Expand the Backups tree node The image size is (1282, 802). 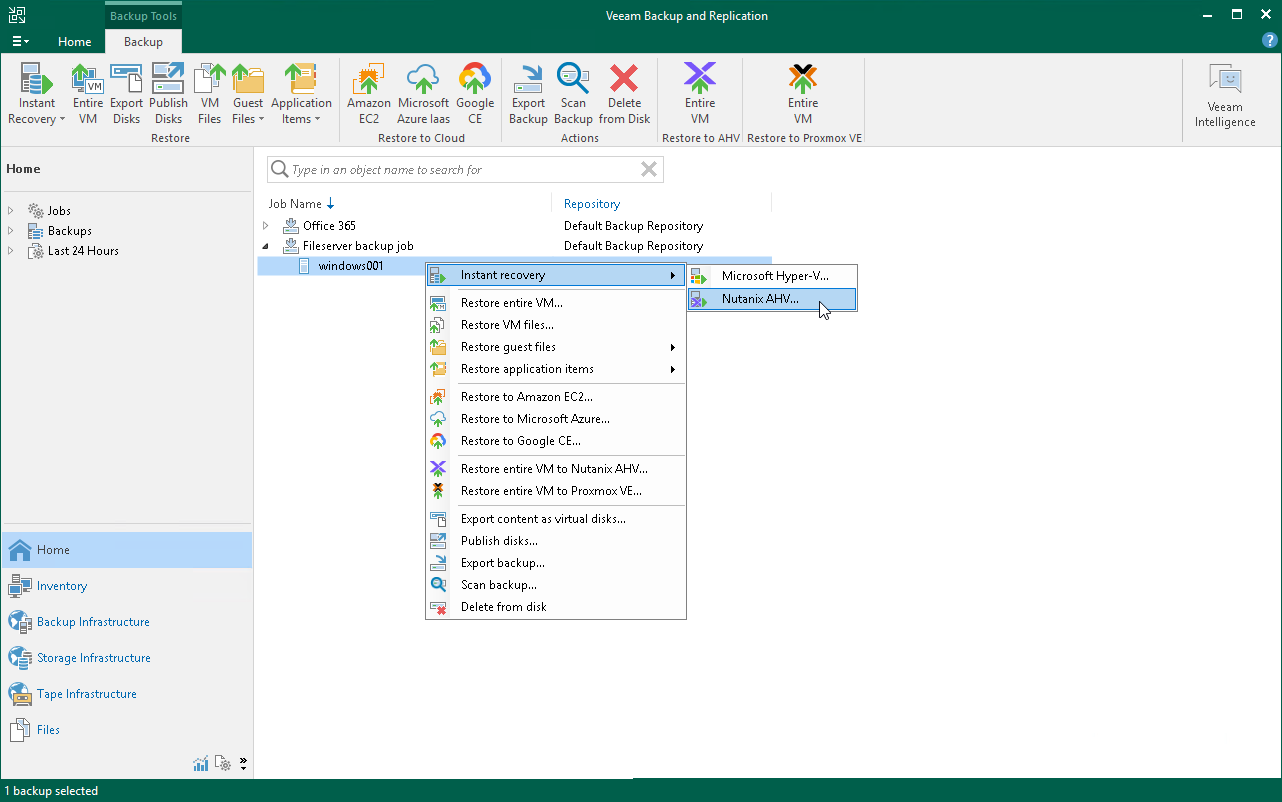(11, 231)
